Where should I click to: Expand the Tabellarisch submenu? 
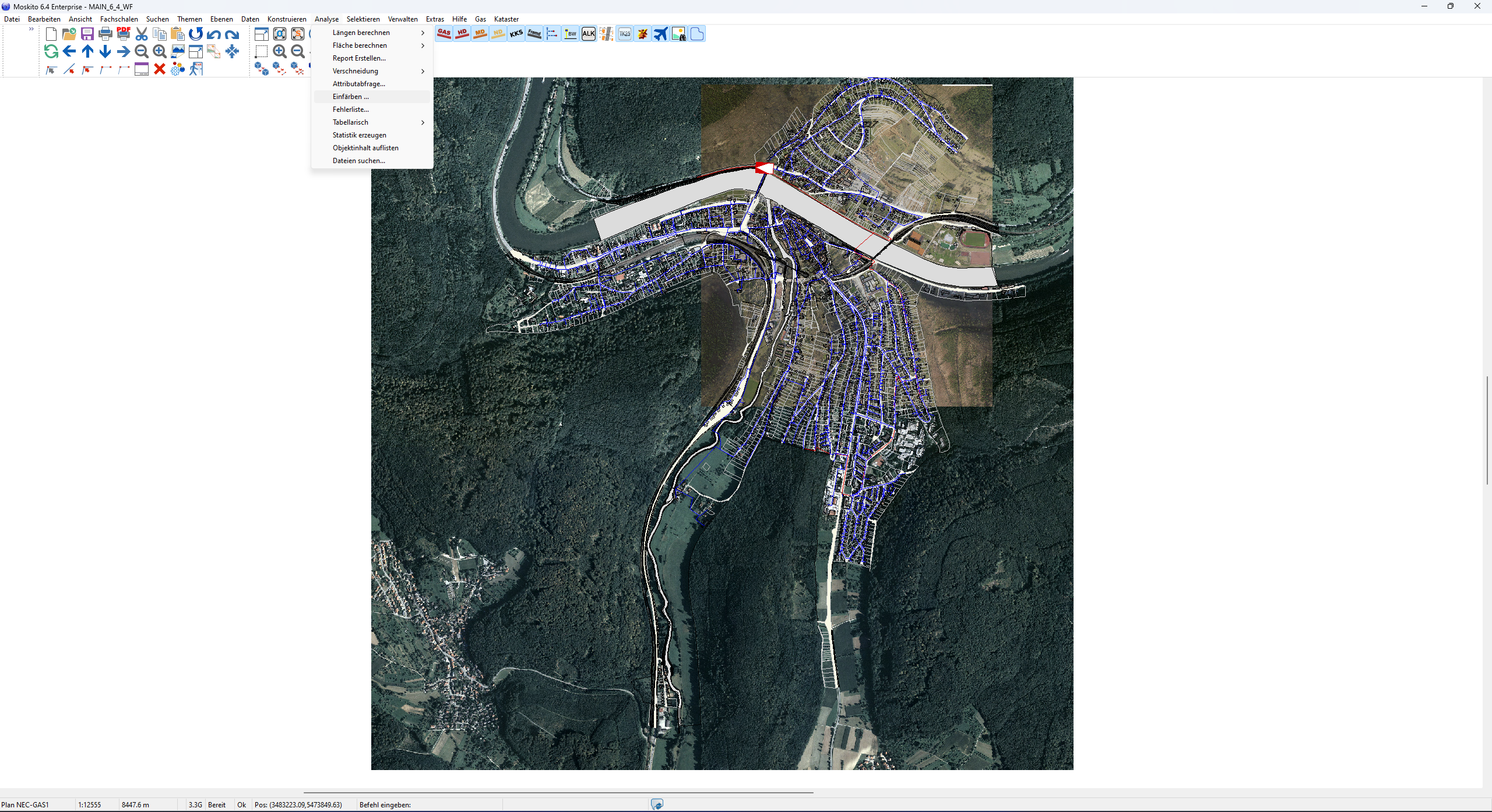[x=372, y=122]
